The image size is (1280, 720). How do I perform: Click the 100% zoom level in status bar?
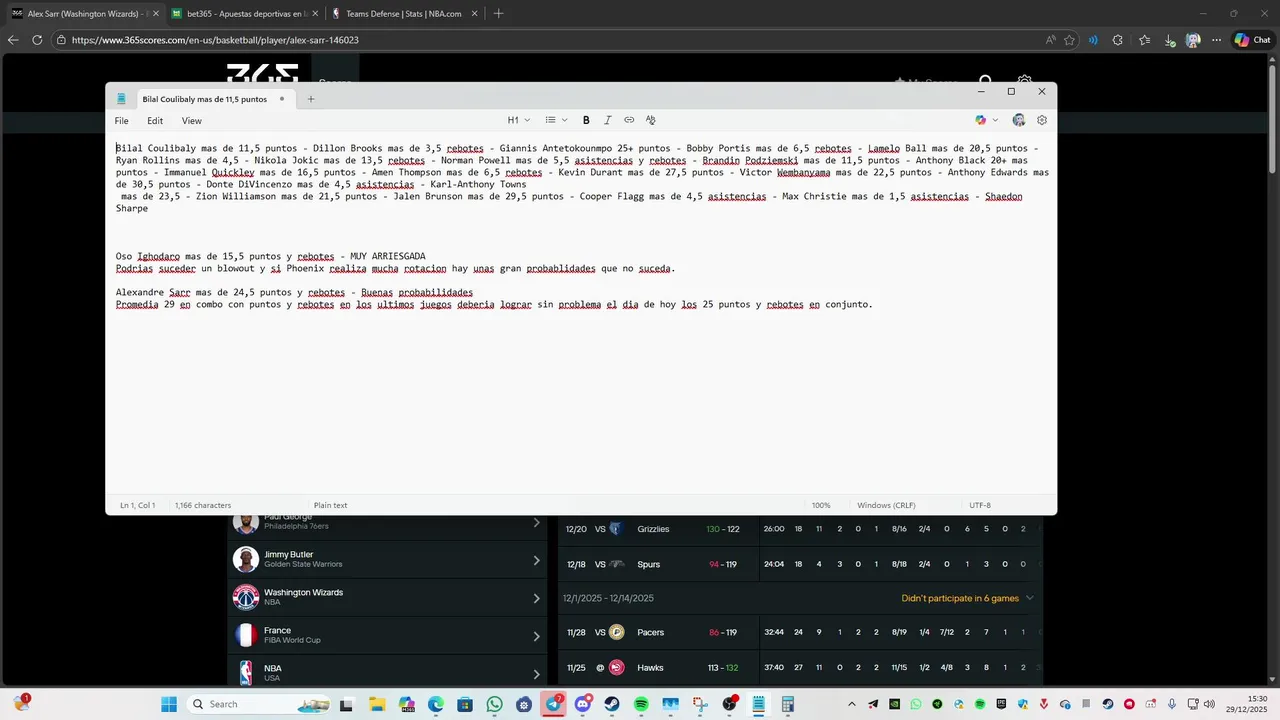821,505
